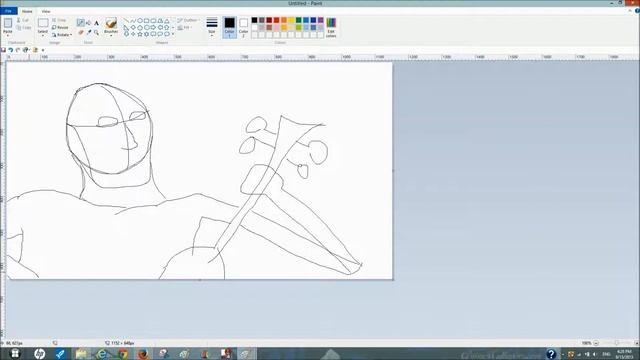This screenshot has height=360, width=640.
Task: Switch to the View tab
Action: pyautogui.click(x=46, y=11)
